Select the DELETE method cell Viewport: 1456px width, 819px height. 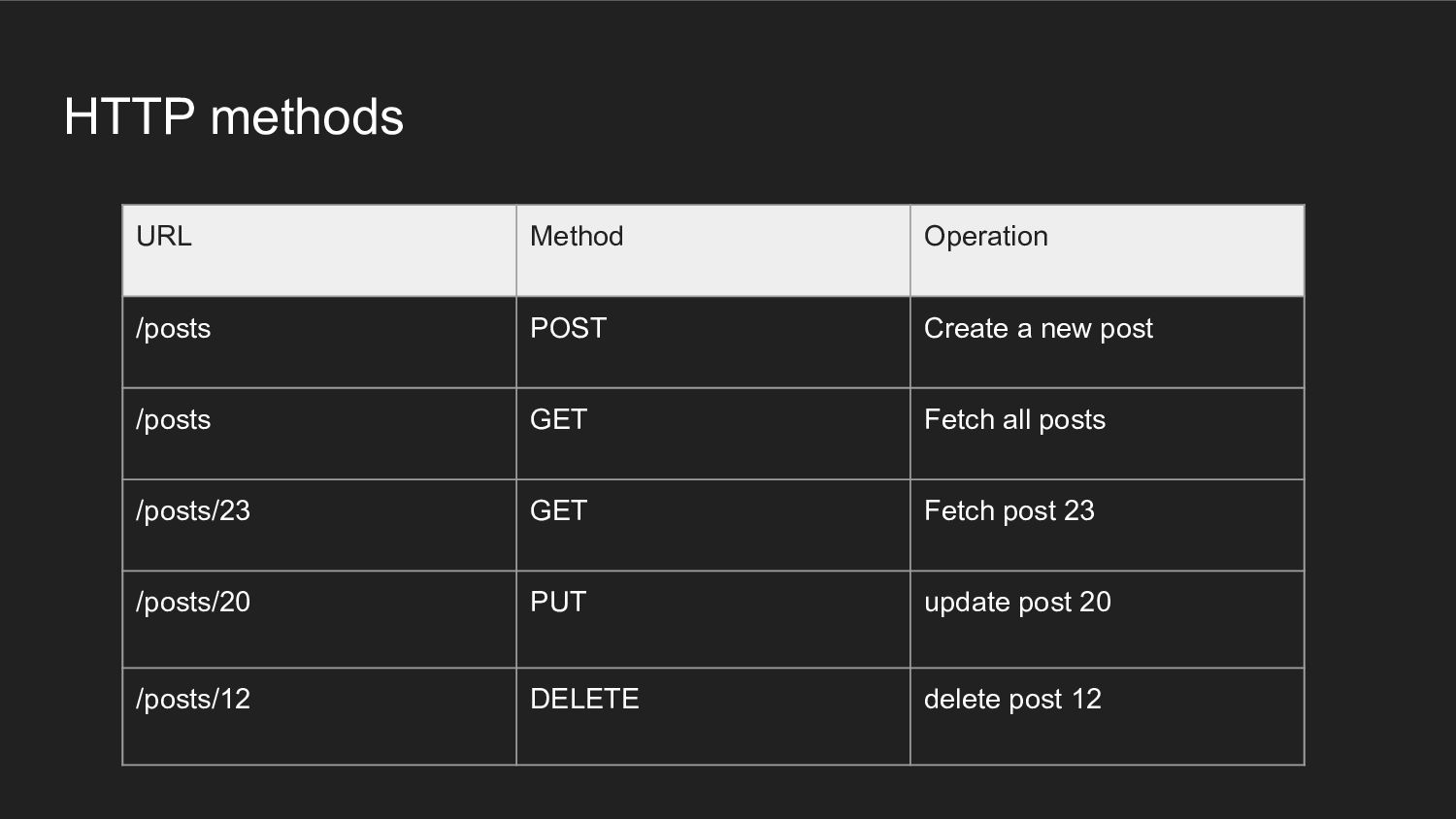click(712, 715)
